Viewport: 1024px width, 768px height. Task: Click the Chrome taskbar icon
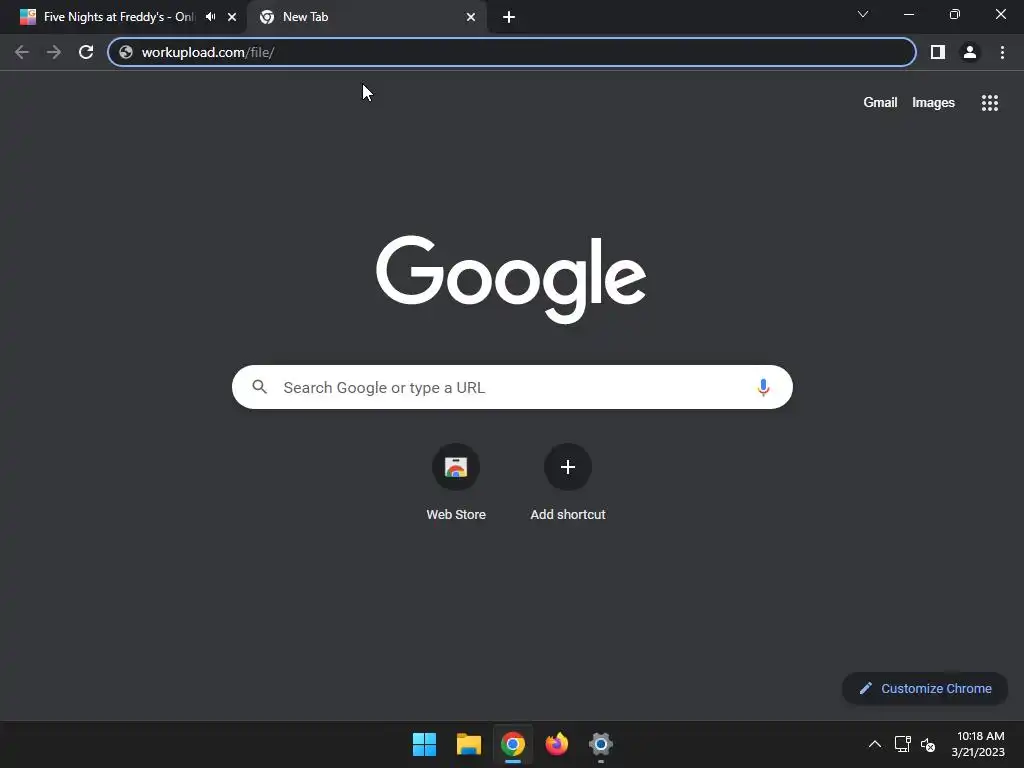[x=513, y=744]
